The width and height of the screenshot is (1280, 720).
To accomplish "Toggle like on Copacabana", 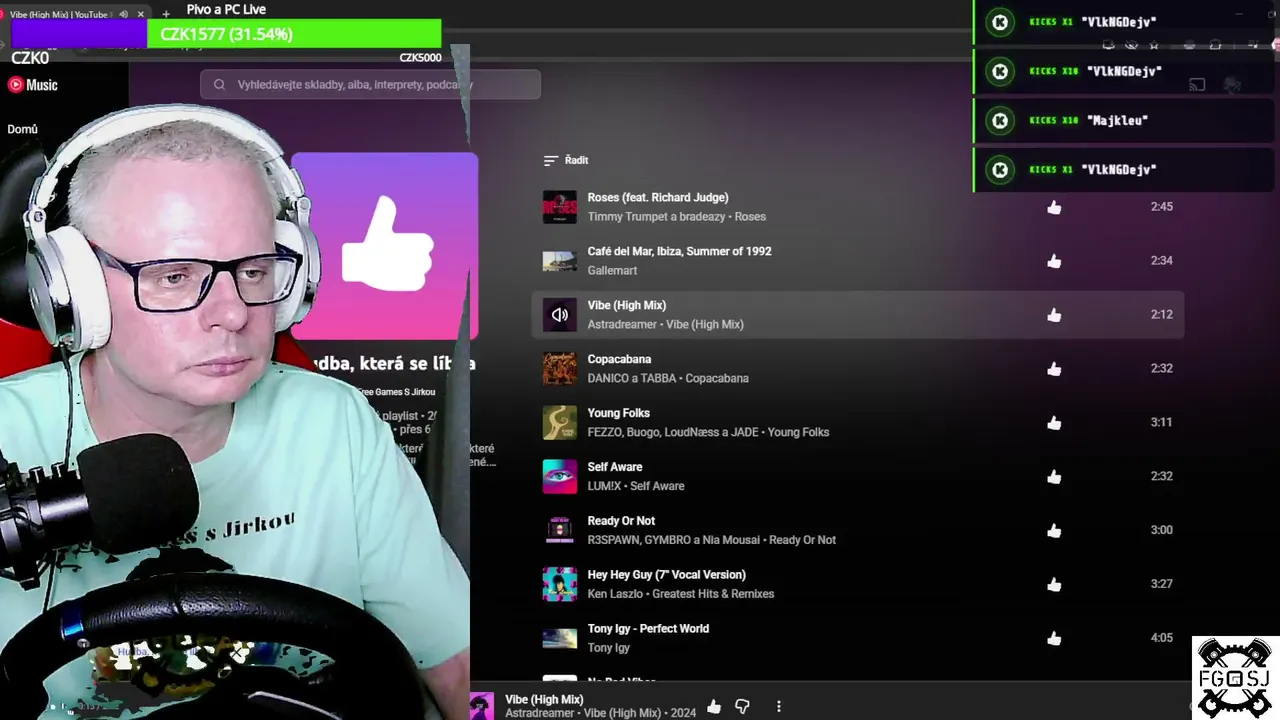I will coord(1054,369).
